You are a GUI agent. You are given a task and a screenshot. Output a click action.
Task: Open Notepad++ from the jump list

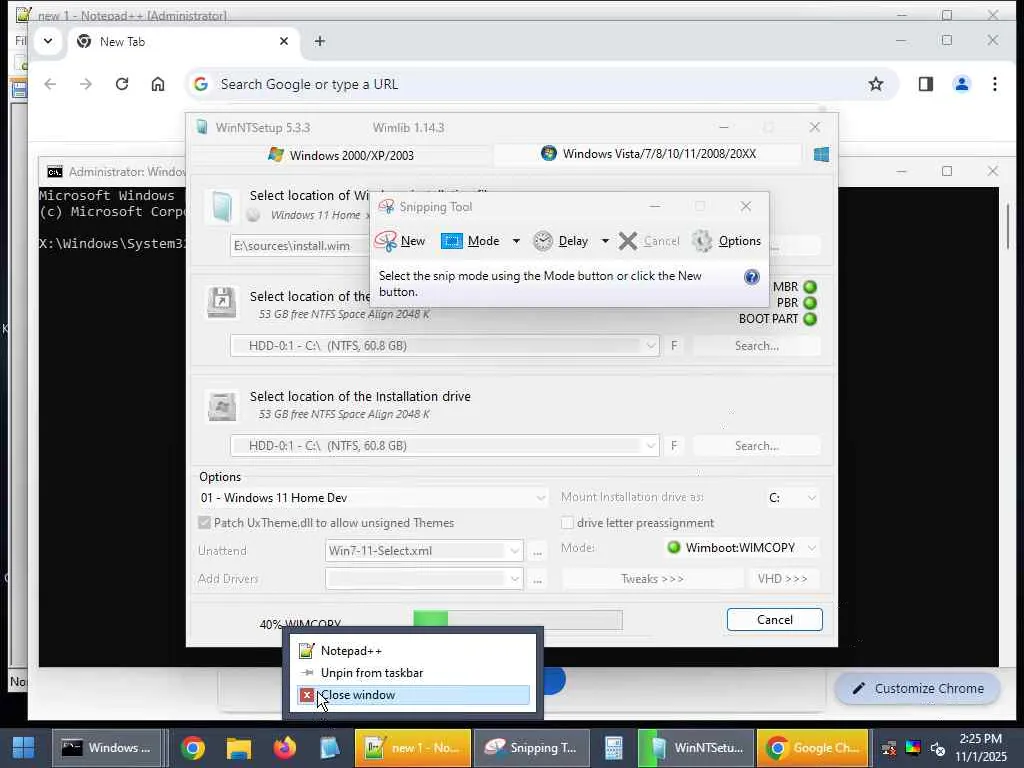413,650
